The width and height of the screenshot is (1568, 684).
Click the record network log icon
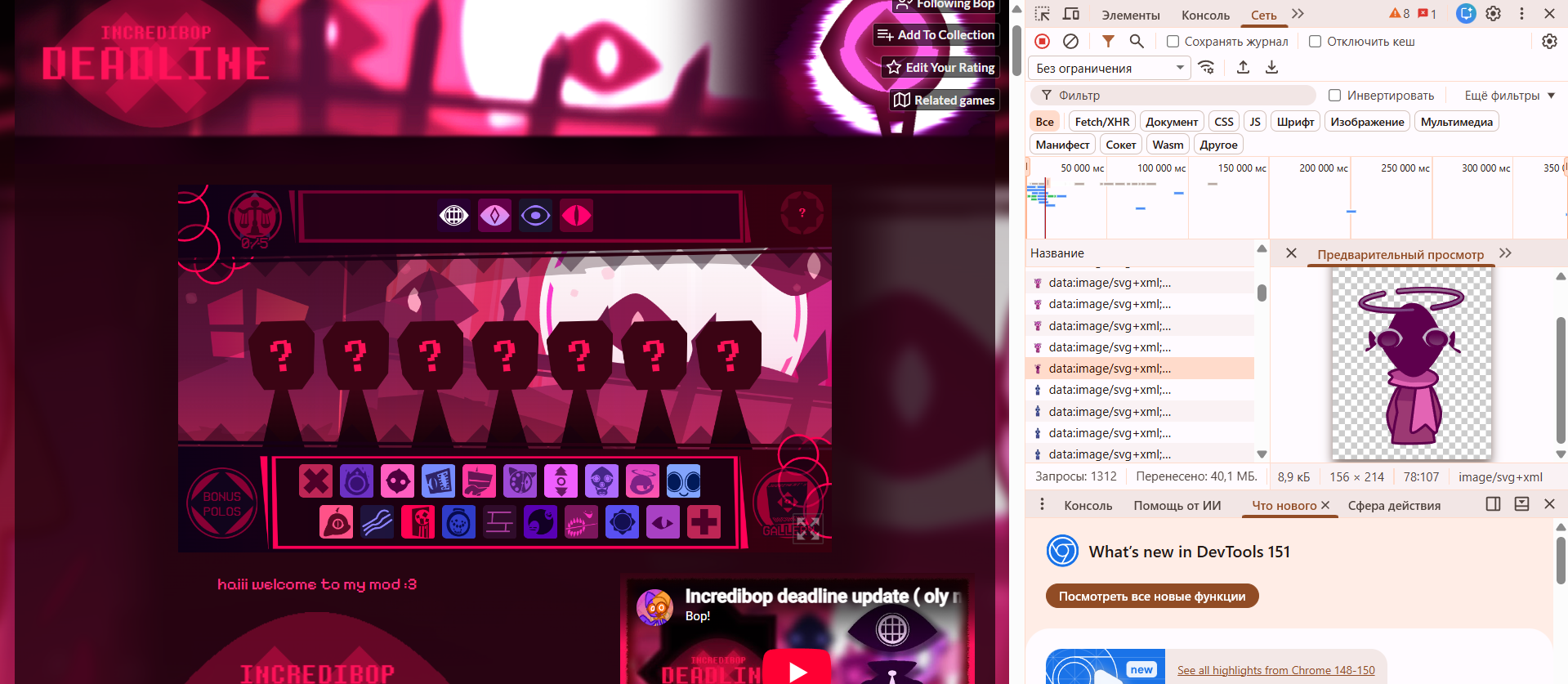coord(1042,41)
